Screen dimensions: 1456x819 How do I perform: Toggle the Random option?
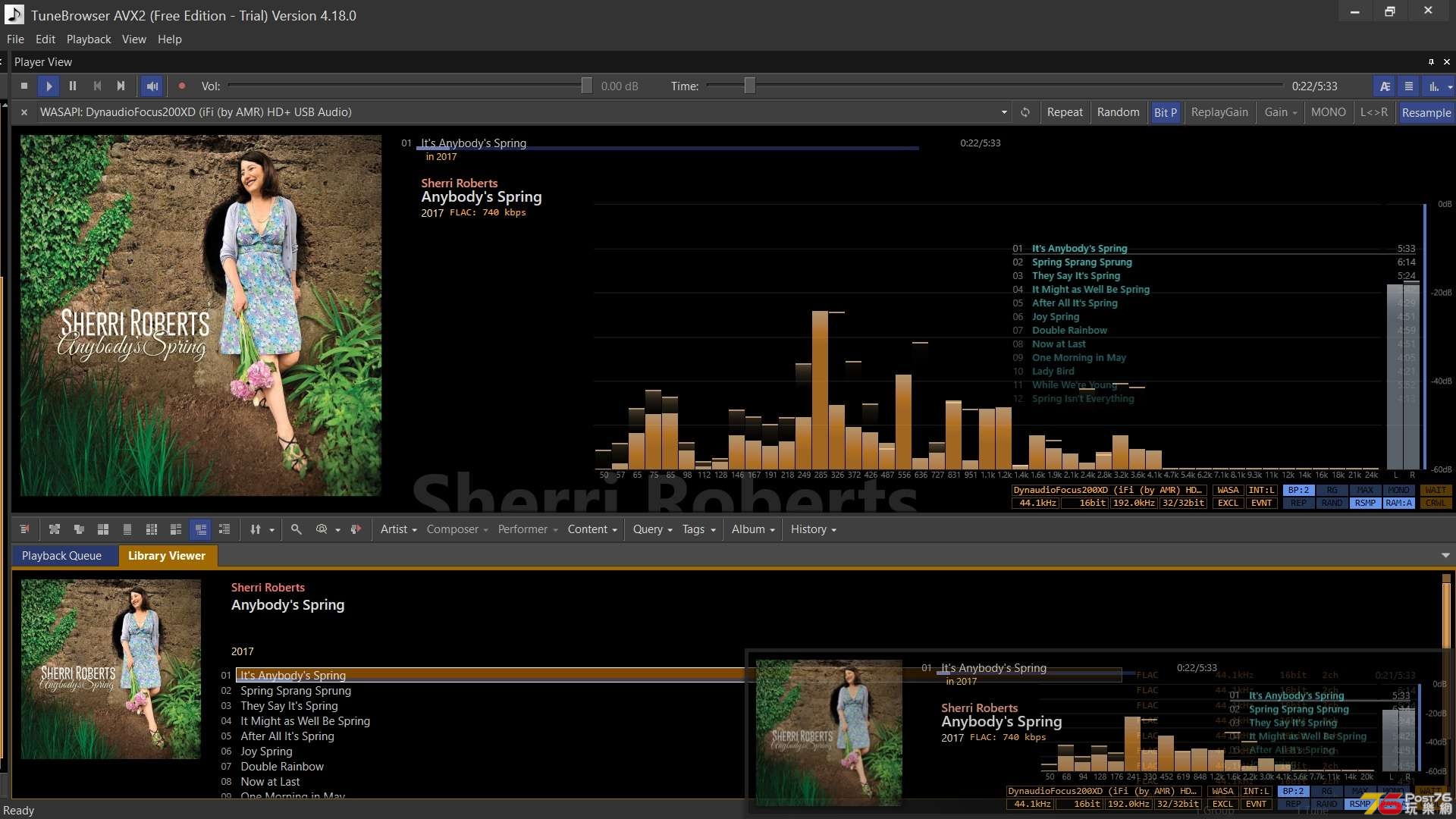(1118, 112)
